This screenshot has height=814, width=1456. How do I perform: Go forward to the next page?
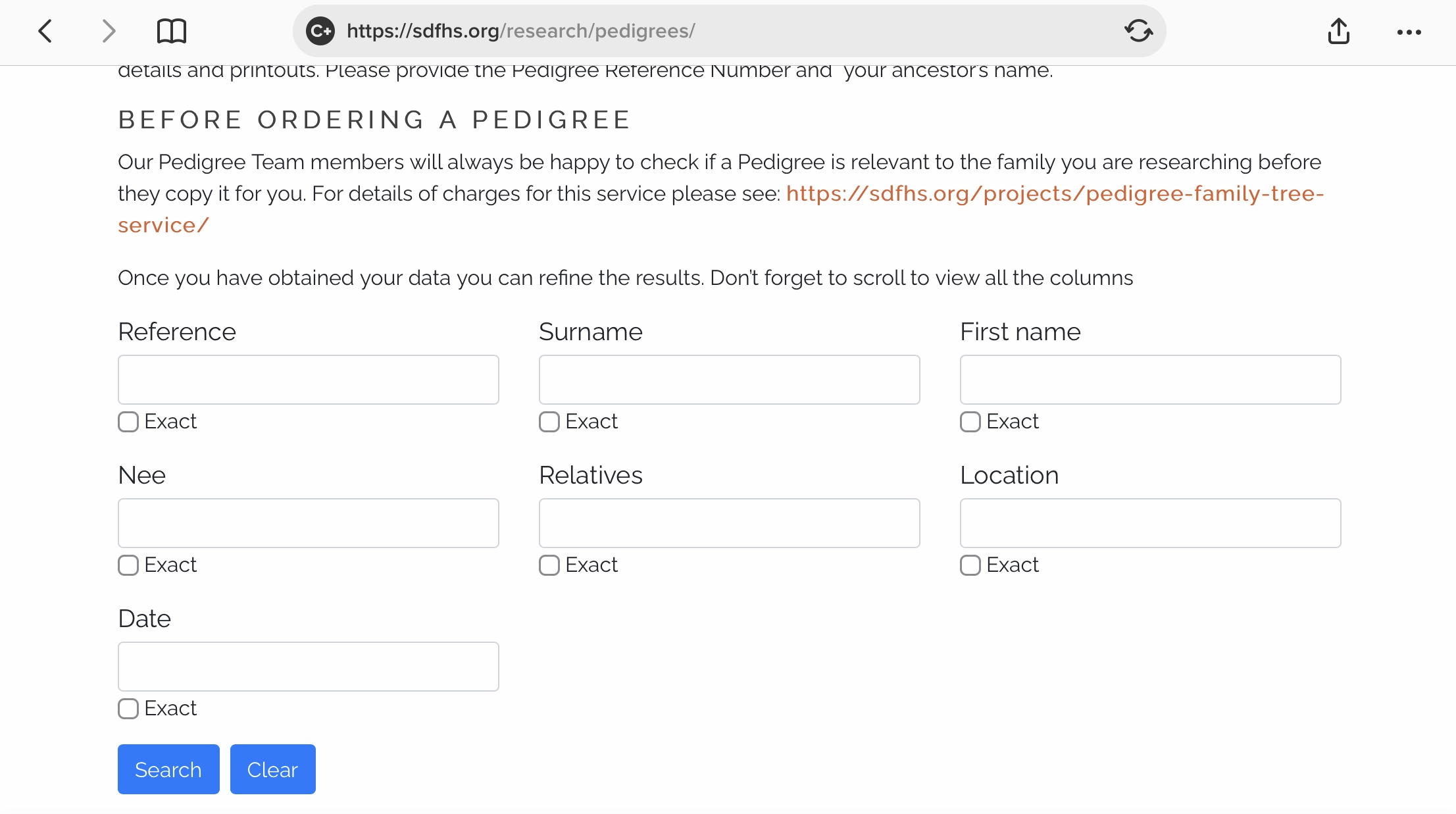(109, 31)
